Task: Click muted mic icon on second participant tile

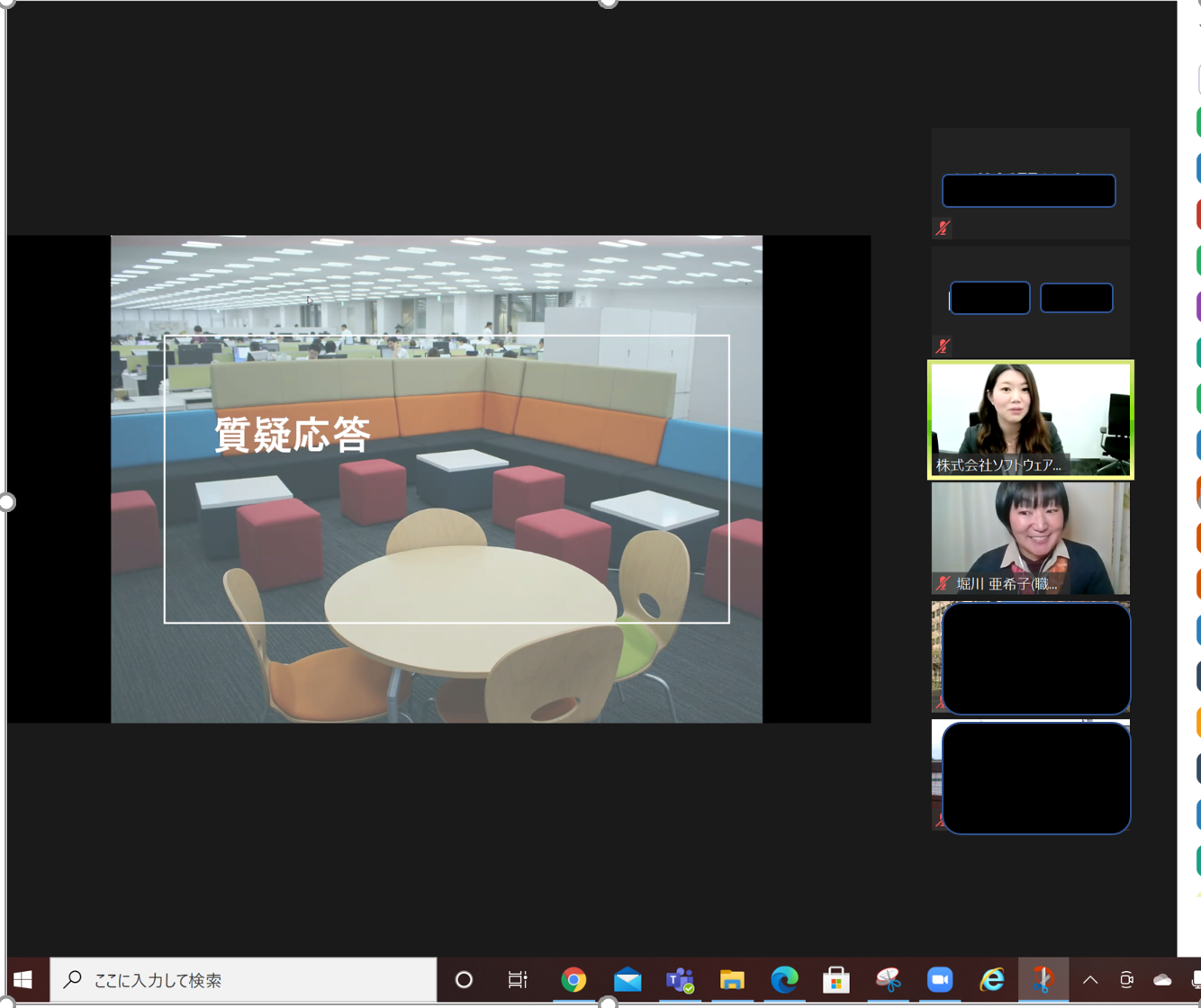Action: (943, 346)
